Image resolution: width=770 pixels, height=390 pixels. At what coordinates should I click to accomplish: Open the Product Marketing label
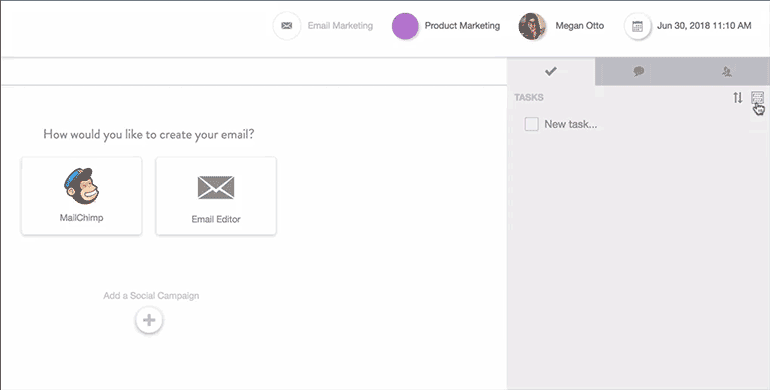[462, 26]
